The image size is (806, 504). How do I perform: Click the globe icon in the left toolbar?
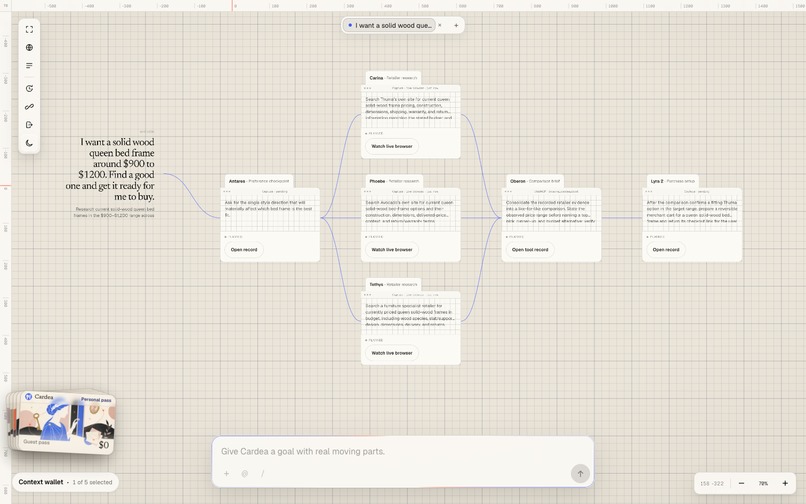tap(29, 47)
